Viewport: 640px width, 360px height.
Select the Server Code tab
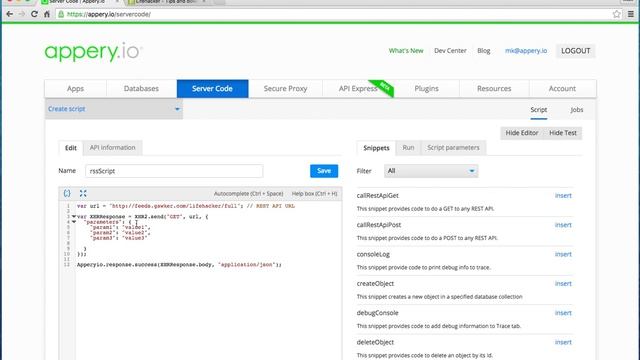[212, 89]
